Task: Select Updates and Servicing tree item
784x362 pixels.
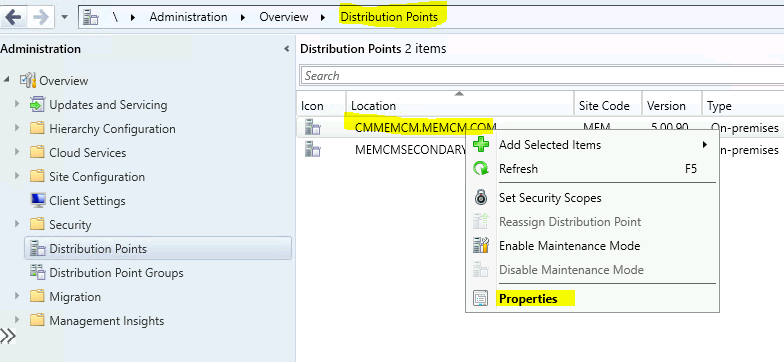Action: click(x=108, y=104)
